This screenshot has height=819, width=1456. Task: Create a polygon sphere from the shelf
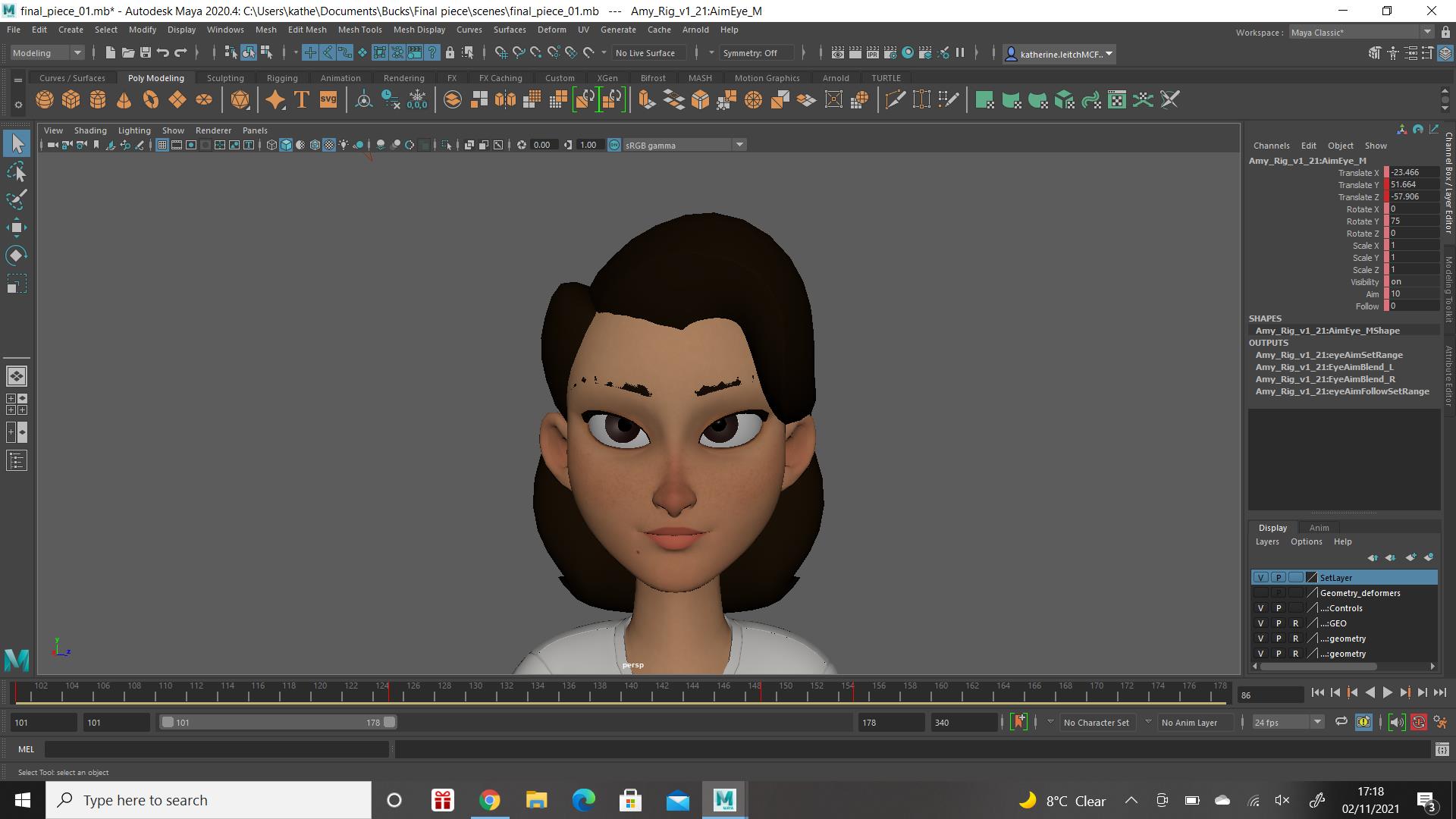tap(44, 99)
